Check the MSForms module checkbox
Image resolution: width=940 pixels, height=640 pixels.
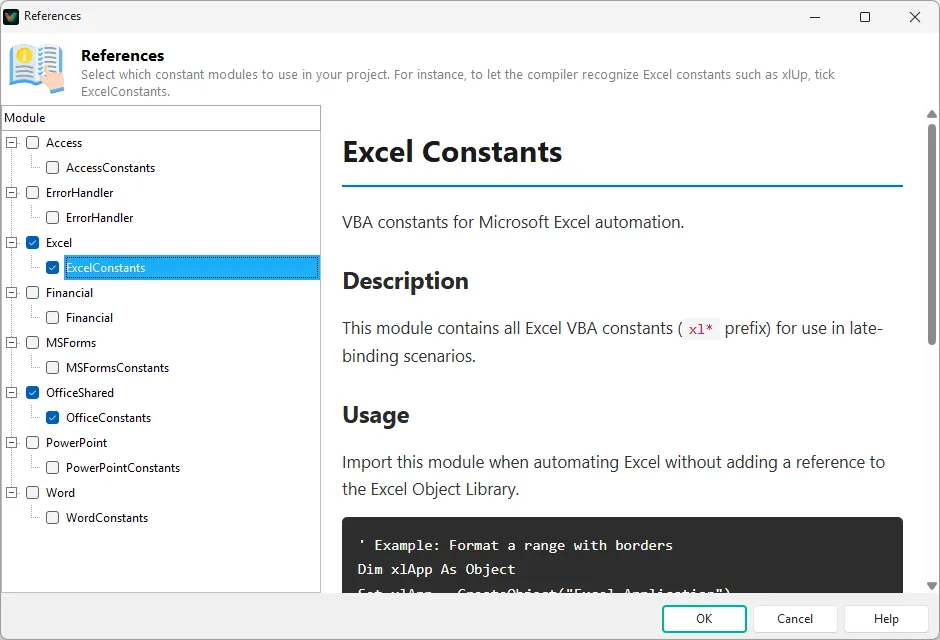pos(32,343)
